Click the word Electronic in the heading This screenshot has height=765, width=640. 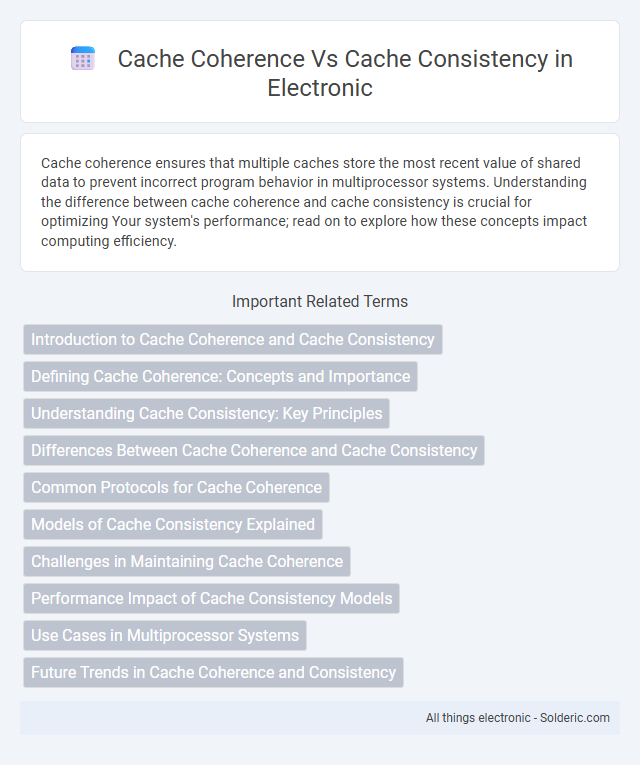click(x=320, y=88)
